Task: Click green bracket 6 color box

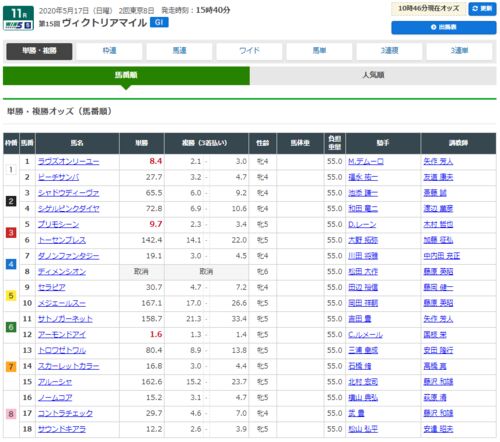Action: click(11, 327)
